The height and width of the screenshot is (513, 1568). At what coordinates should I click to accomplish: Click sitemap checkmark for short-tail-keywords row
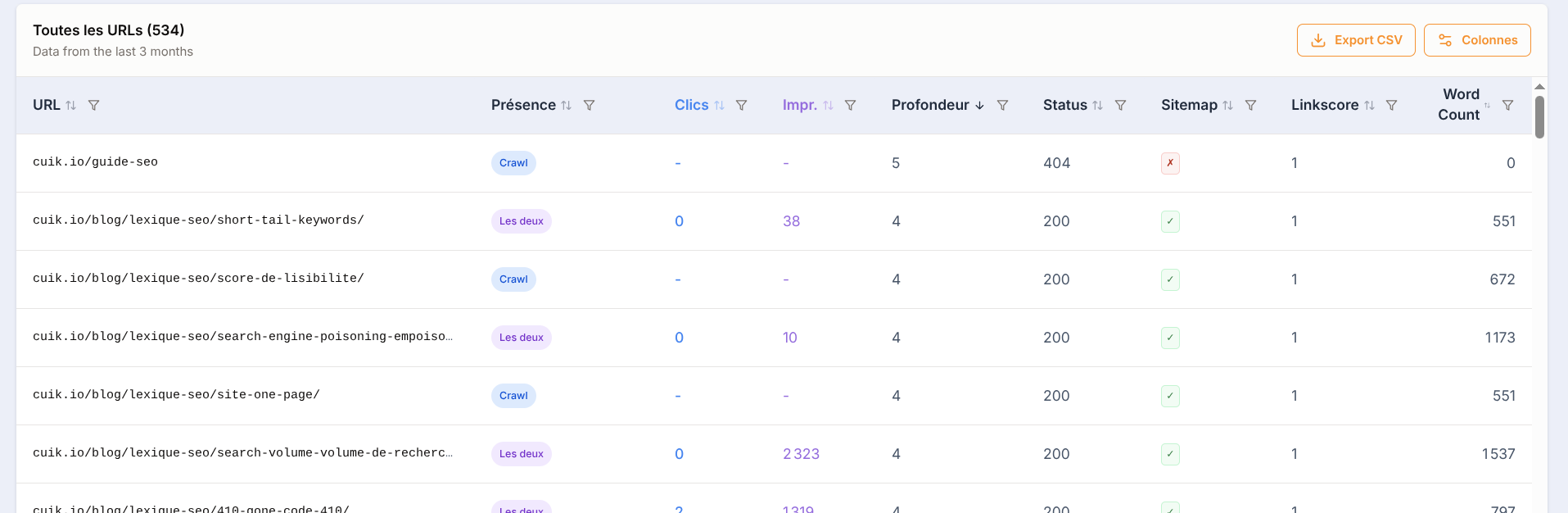[1170, 221]
